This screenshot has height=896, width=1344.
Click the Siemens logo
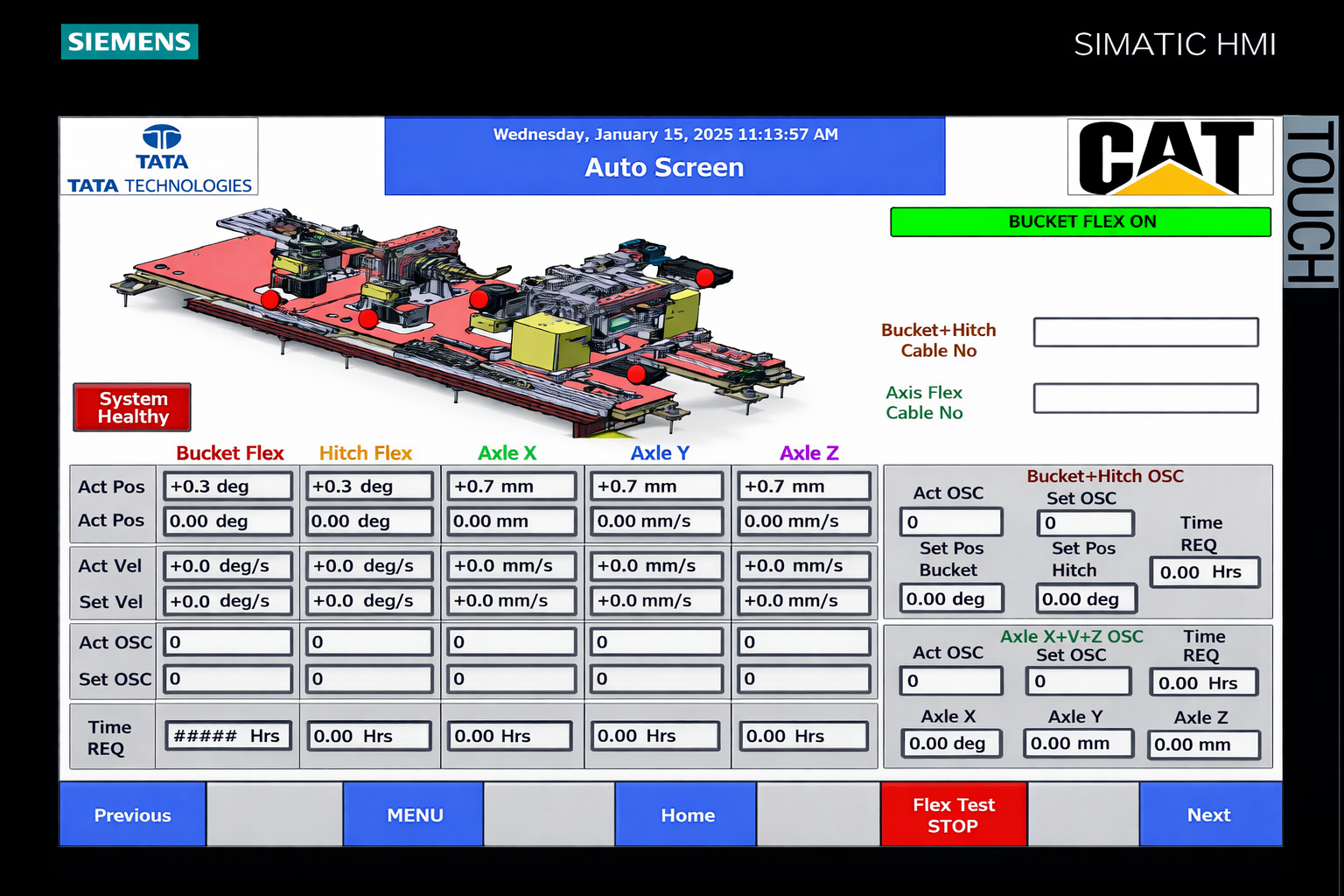(x=129, y=42)
